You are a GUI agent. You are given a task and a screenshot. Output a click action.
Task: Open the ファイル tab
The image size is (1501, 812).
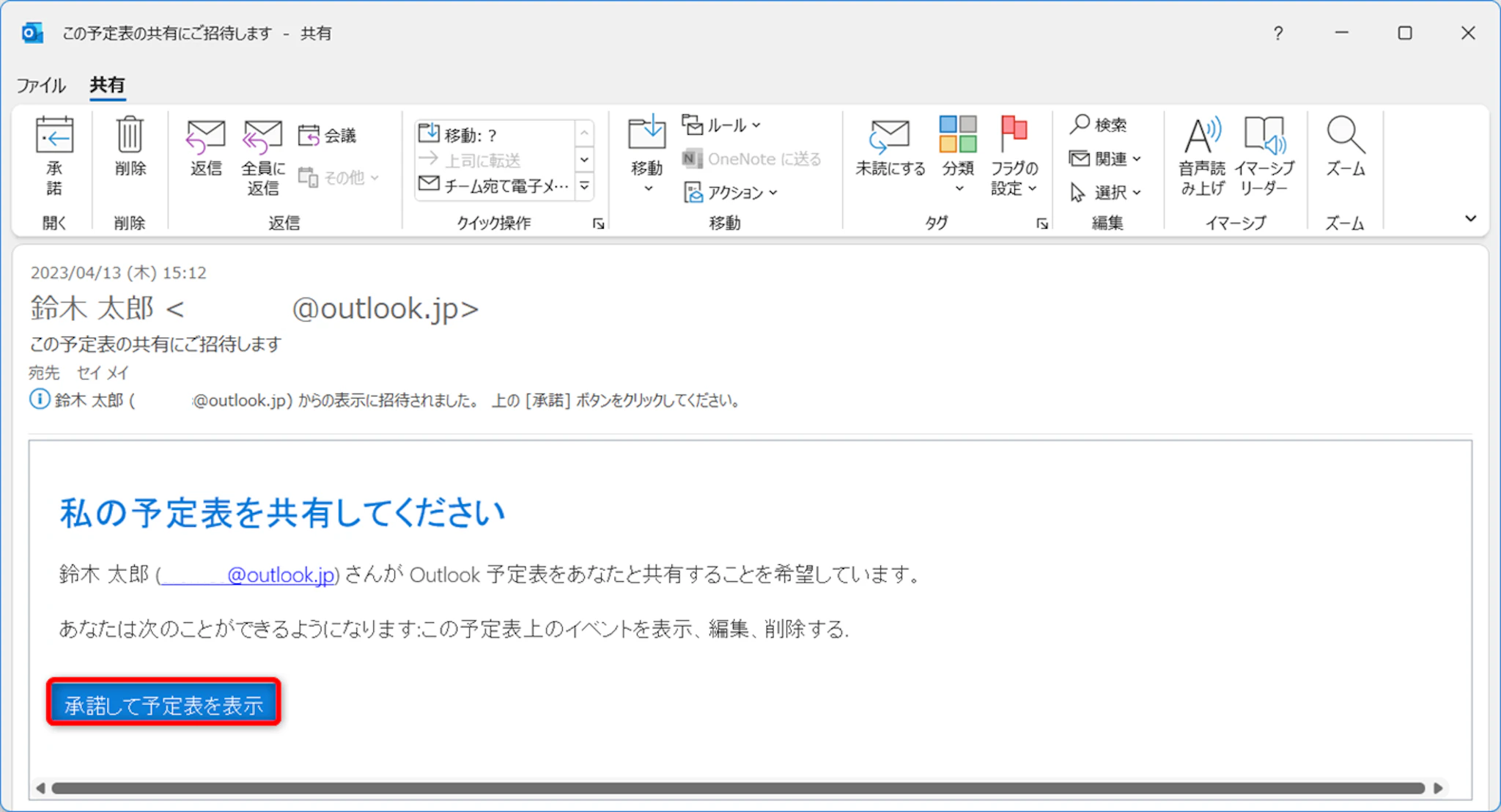[41, 85]
